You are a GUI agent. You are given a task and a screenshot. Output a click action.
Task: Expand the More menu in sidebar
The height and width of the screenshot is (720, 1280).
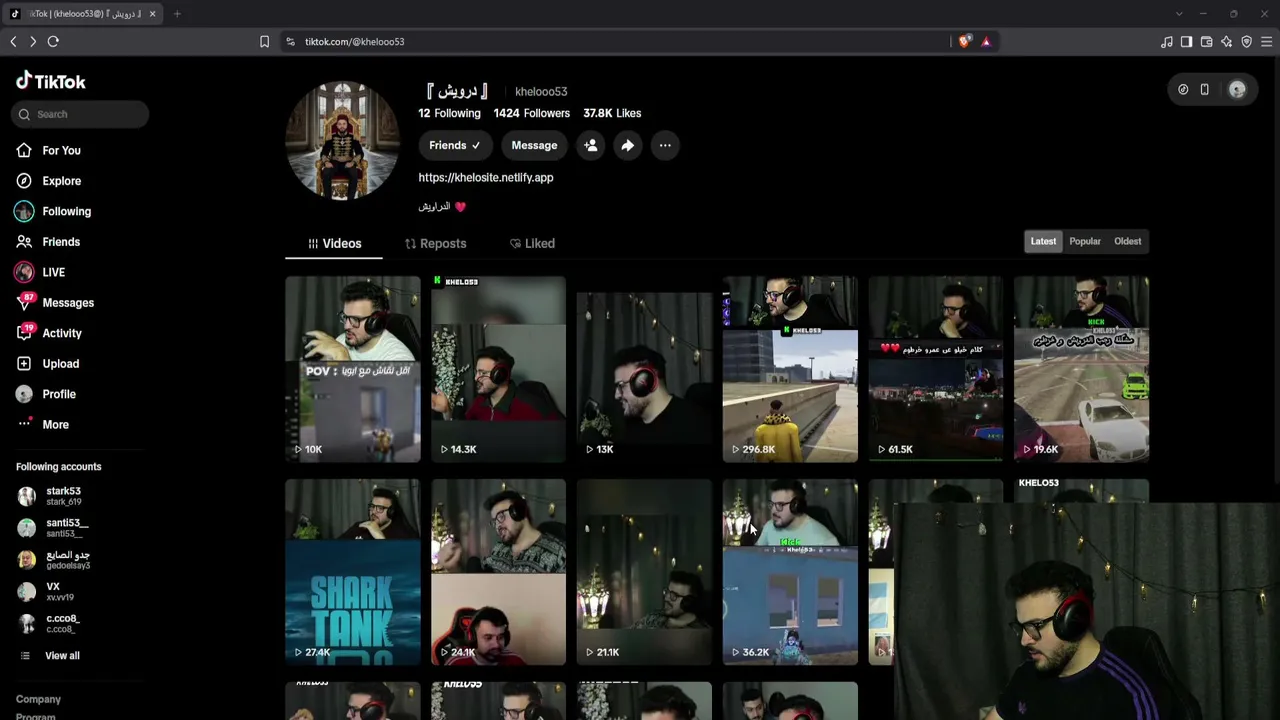click(x=55, y=425)
